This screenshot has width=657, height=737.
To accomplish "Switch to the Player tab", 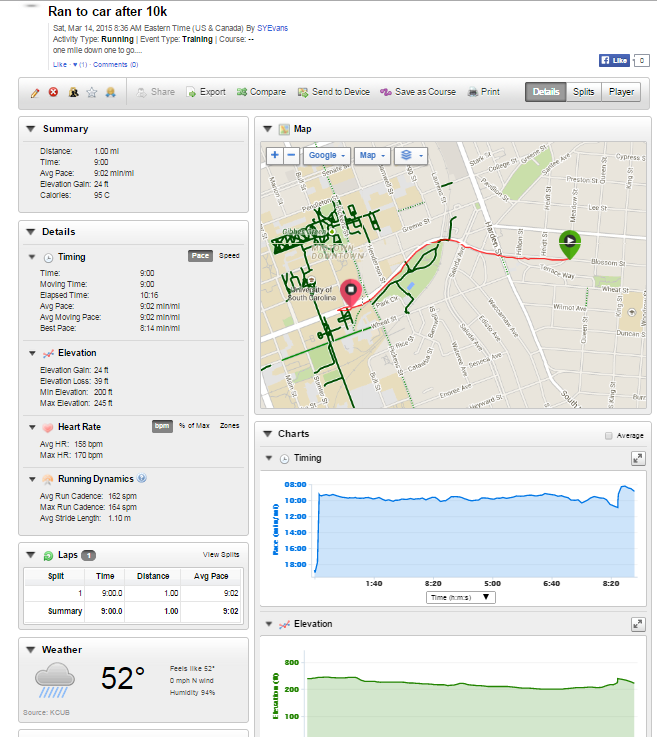I will pyautogui.click(x=620, y=92).
